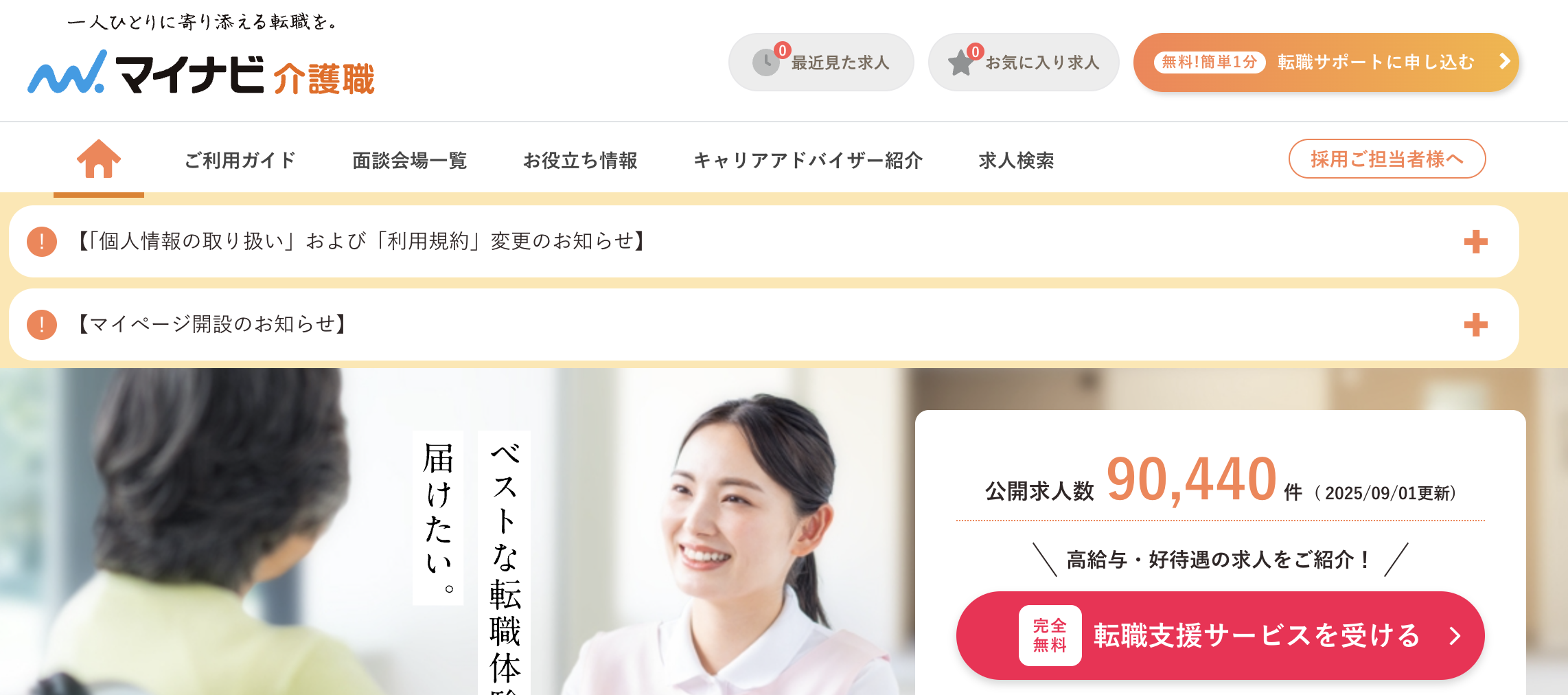Open the 面談会場一覧 menu item

coord(410,160)
